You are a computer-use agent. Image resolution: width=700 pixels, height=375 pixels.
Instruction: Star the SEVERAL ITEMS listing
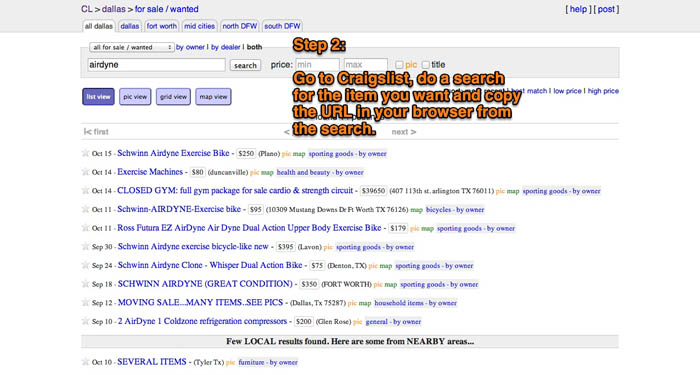(x=85, y=362)
